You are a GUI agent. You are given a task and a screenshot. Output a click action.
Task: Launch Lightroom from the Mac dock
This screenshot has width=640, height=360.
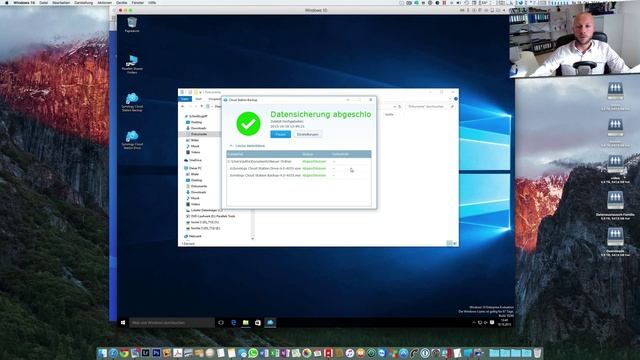coord(146,353)
